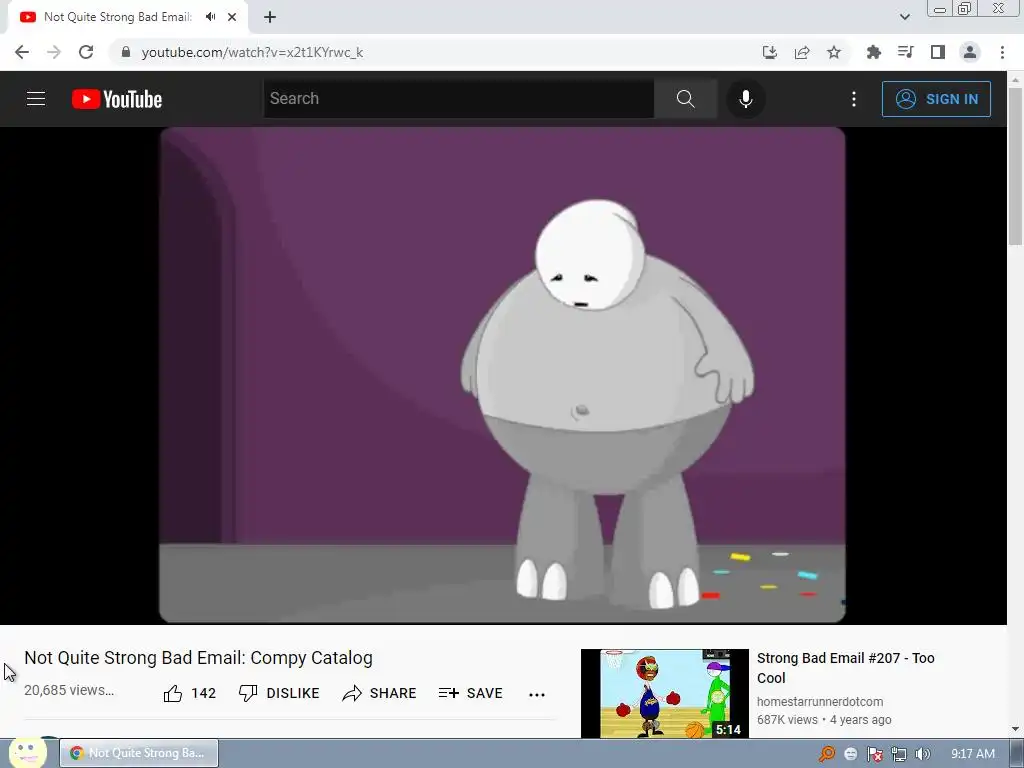
Task: Click the 9:17 AM taskbar clock
Action: pyautogui.click(x=972, y=754)
